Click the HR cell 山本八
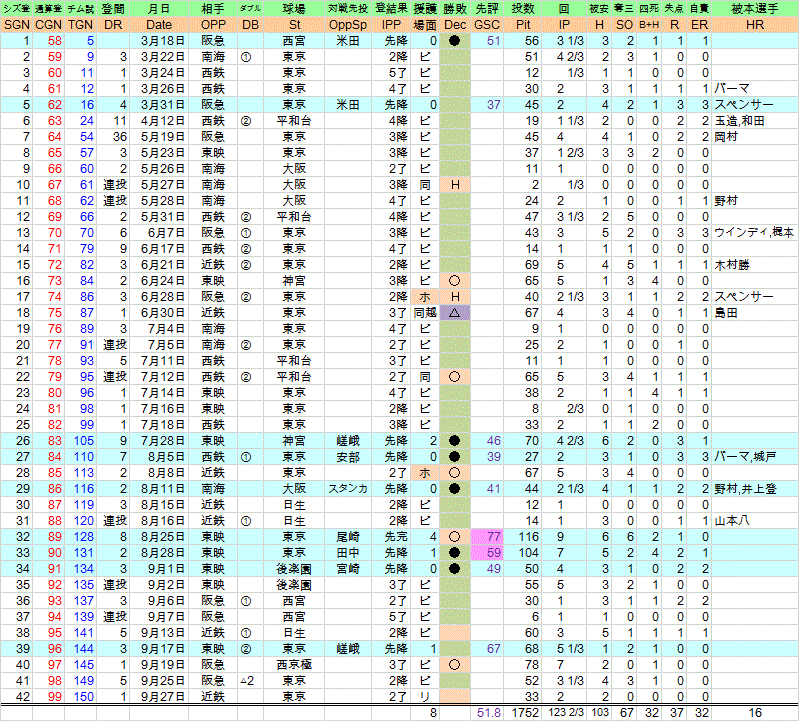799x721 pixels. (x=732, y=521)
